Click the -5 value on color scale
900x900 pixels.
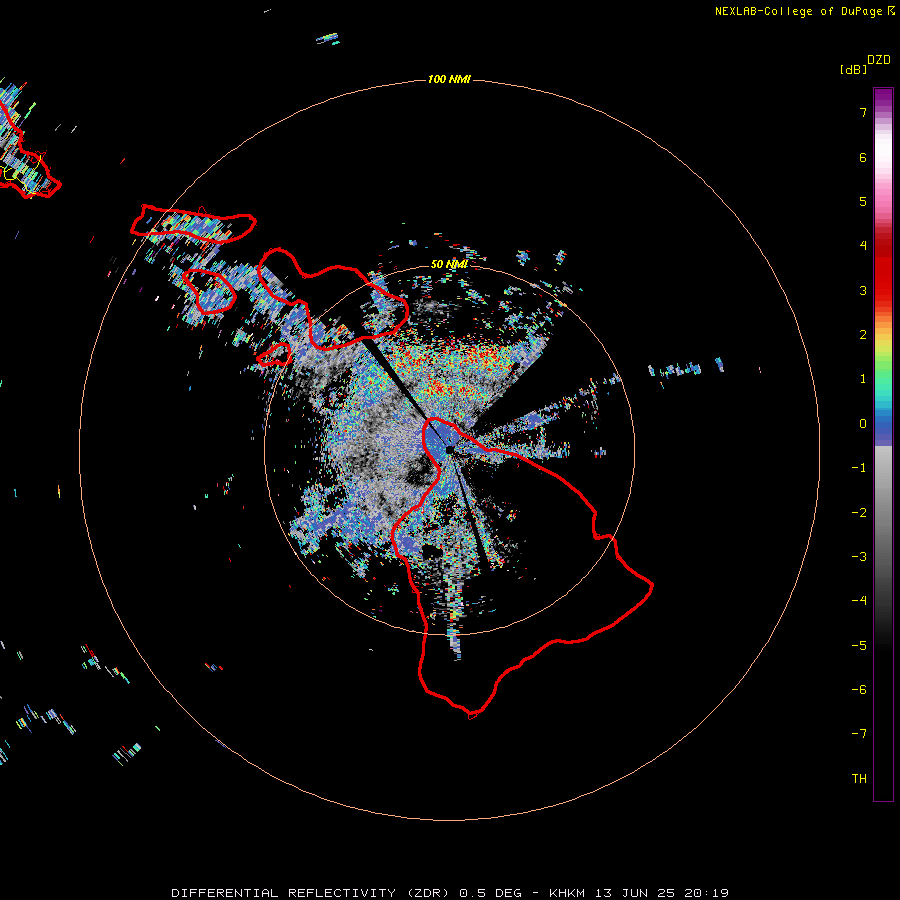click(859, 646)
